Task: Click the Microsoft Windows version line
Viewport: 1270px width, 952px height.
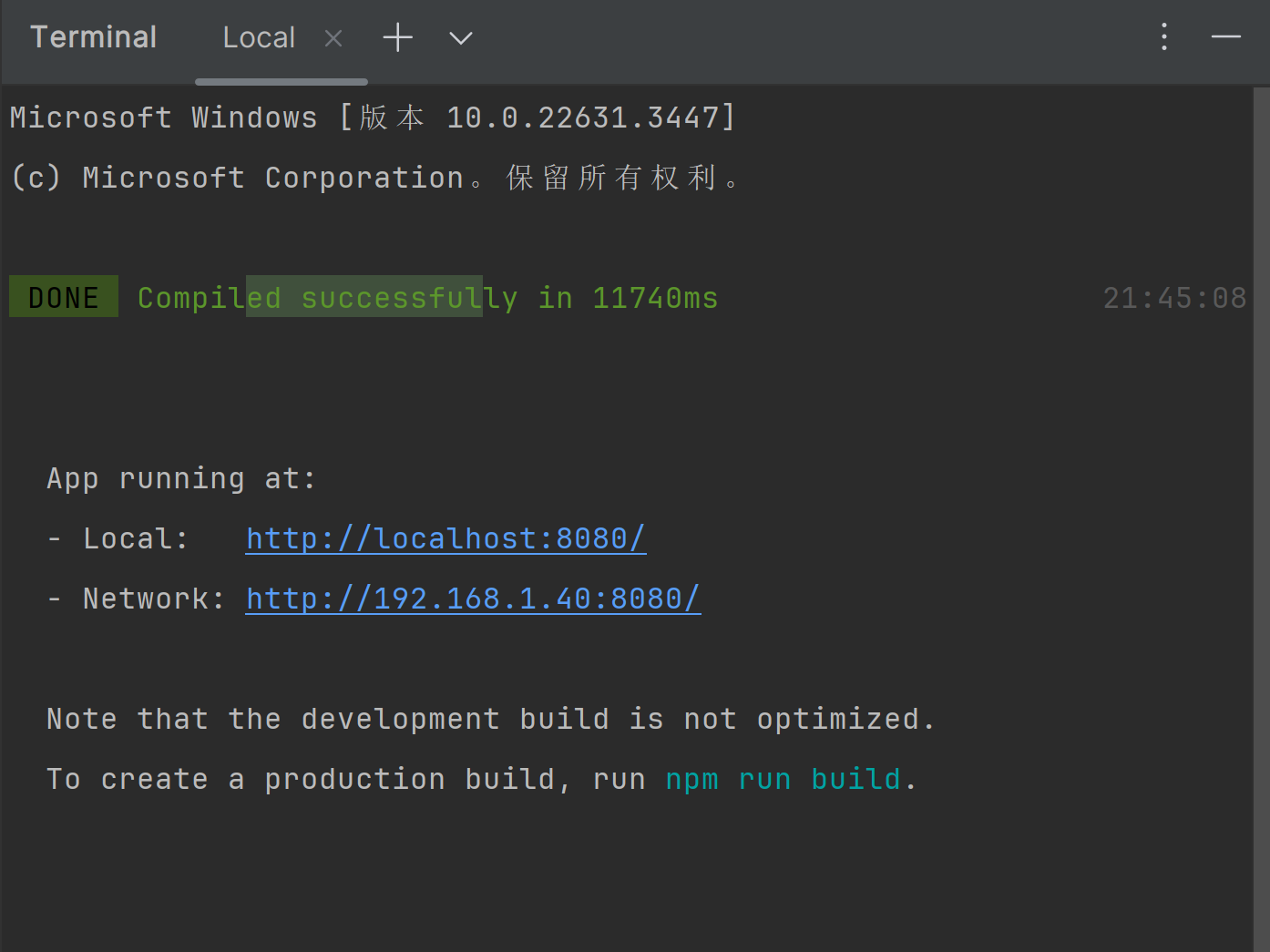Action: click(x=372, y=117)
